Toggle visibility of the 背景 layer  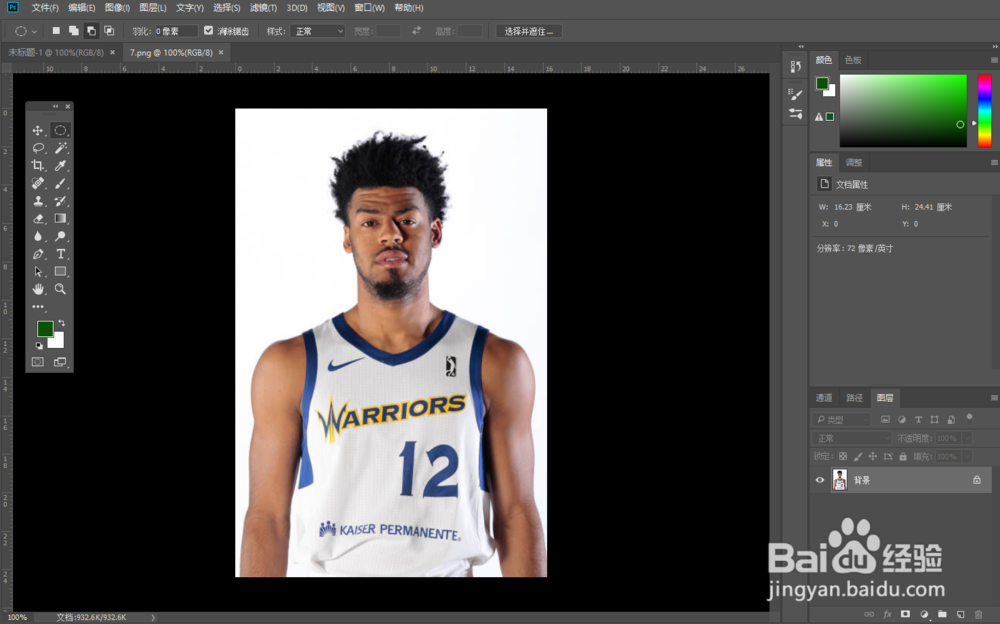coord(820,480)
